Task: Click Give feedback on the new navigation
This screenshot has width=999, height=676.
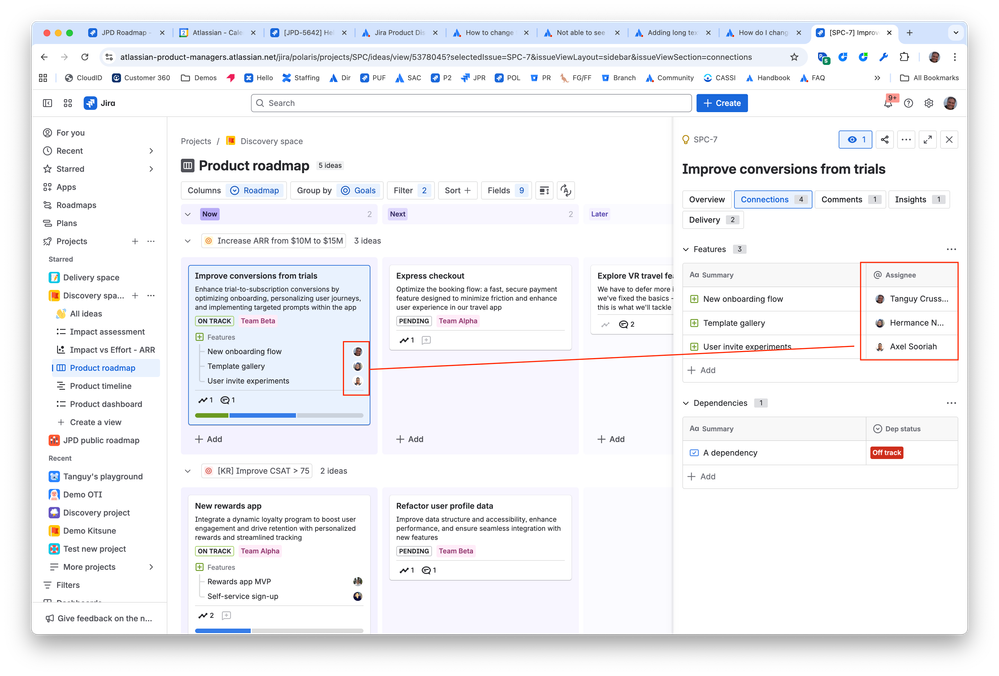Action: click(99, 619)
